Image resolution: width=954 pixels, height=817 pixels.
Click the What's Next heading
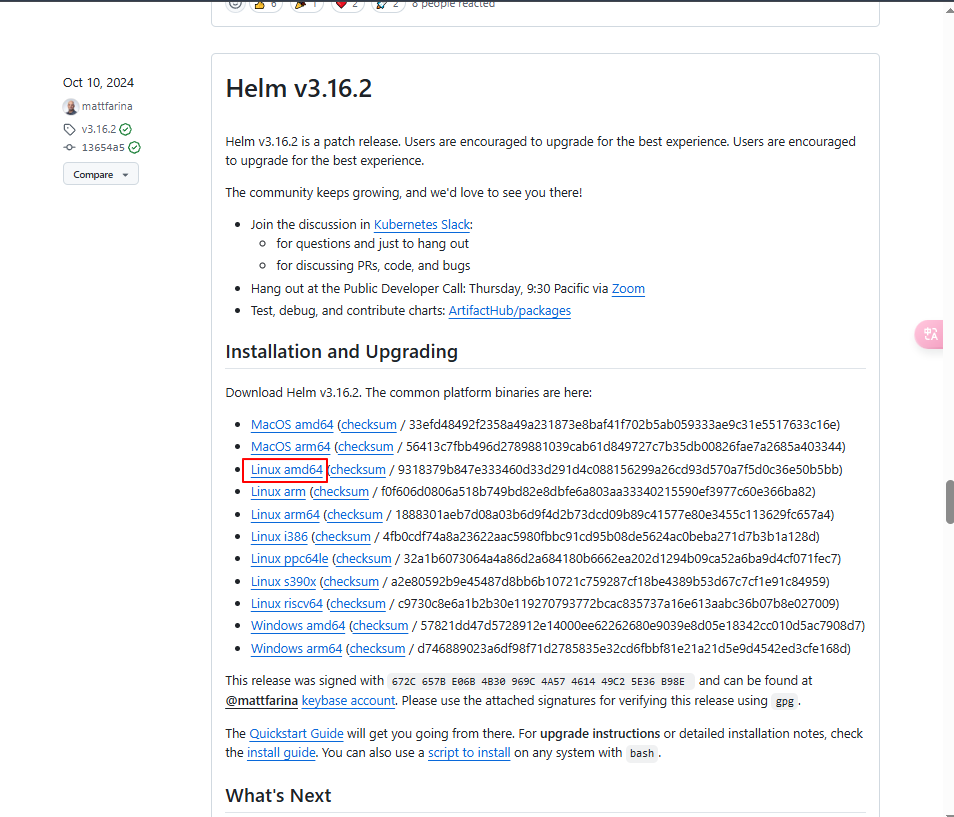click(278, 795)
